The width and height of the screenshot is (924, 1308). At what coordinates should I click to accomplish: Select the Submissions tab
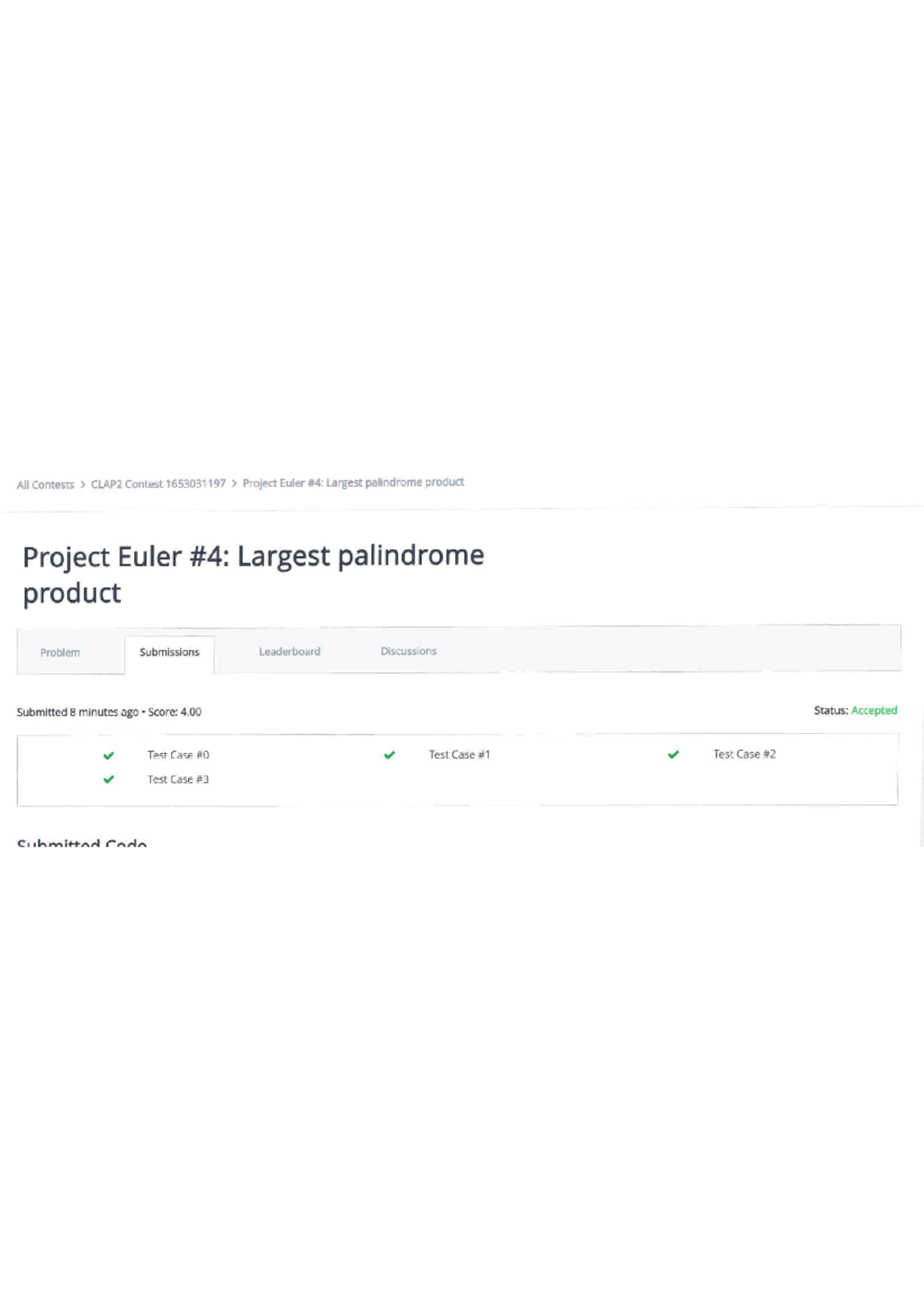point(169,652)
